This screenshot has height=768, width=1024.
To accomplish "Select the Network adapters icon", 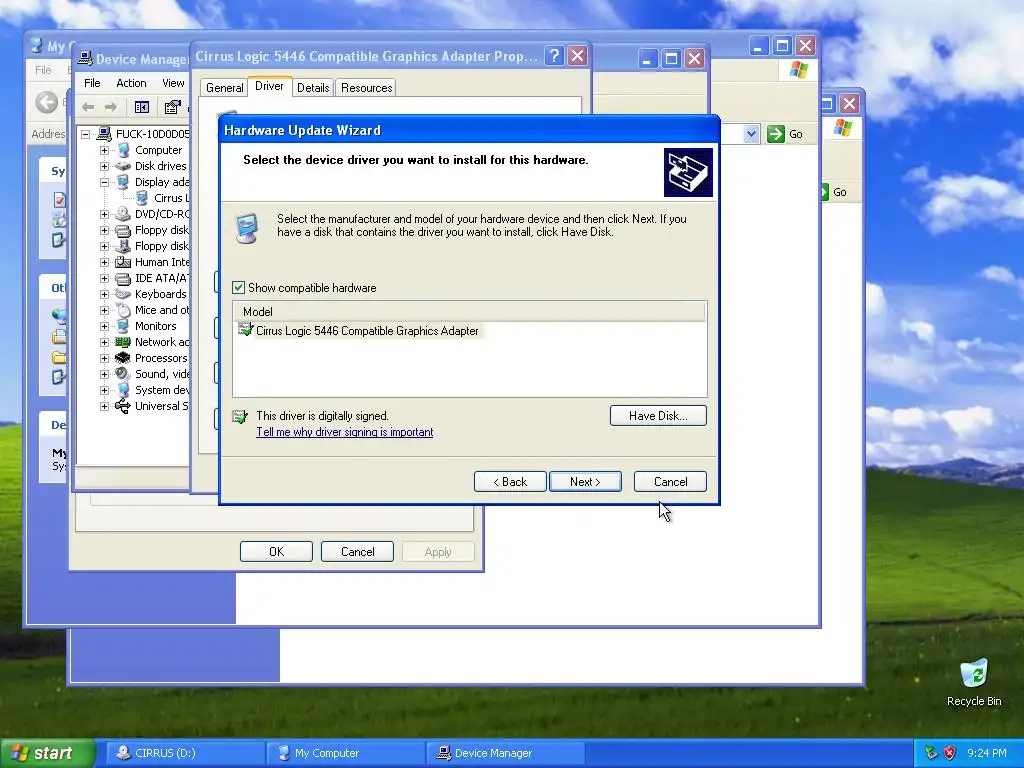I will pos(123,342).
